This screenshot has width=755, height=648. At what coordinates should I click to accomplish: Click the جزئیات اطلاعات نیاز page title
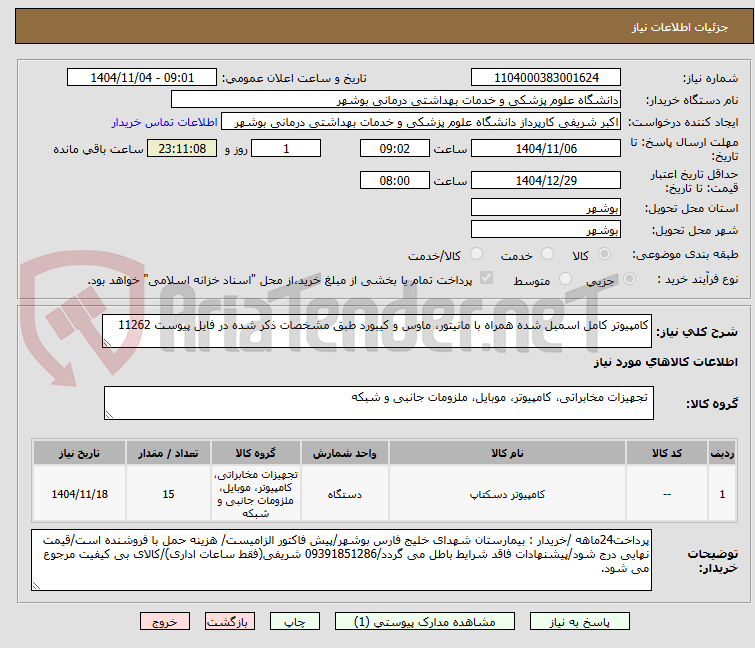[x=679, y=27]
